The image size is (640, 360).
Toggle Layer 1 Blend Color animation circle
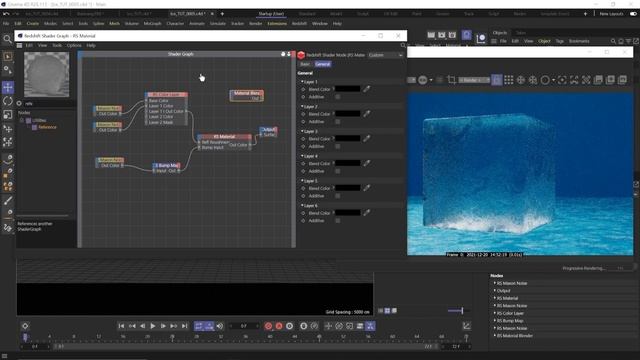303,89
